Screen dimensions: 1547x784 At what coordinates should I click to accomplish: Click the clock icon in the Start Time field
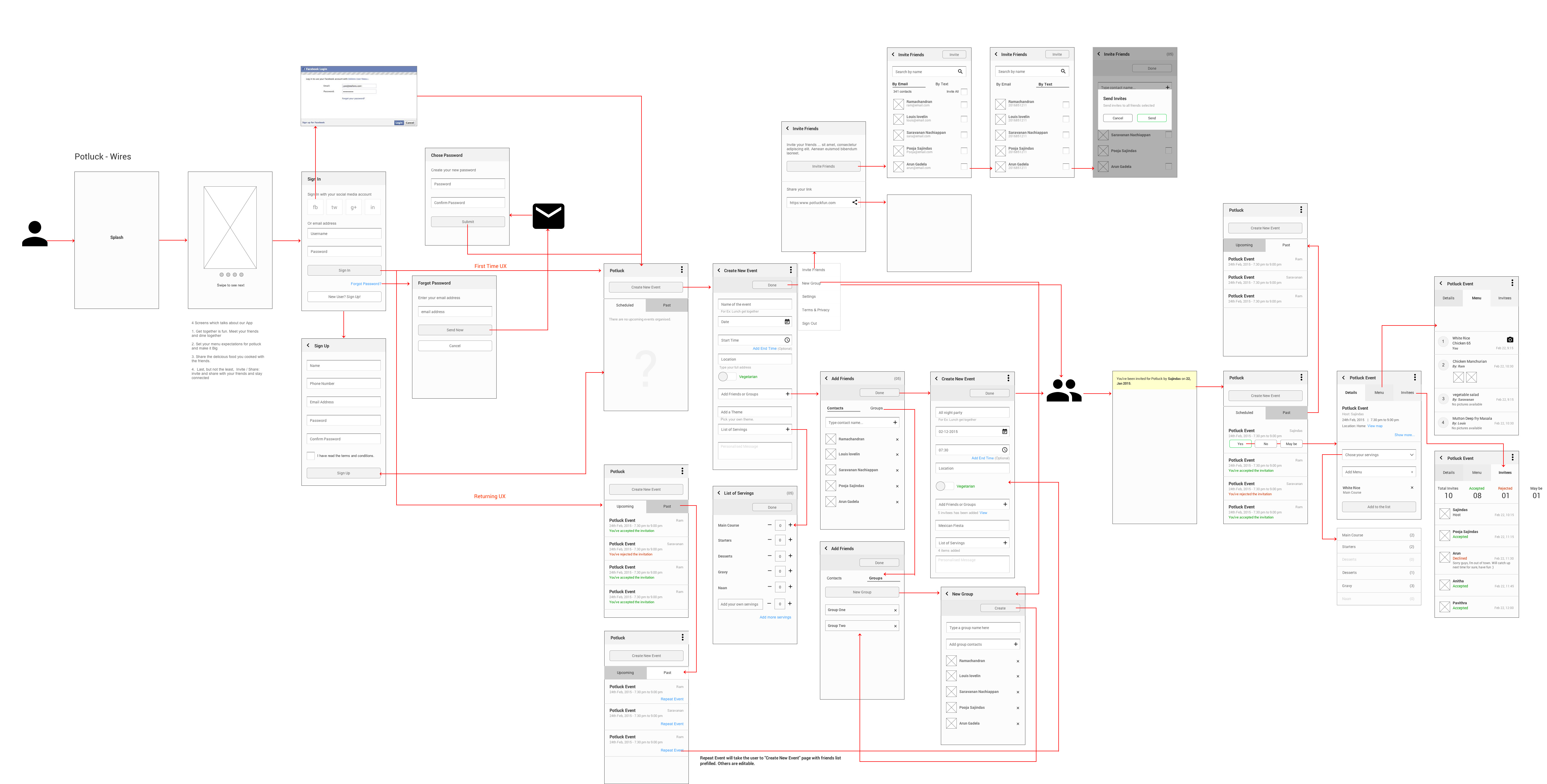787,340
